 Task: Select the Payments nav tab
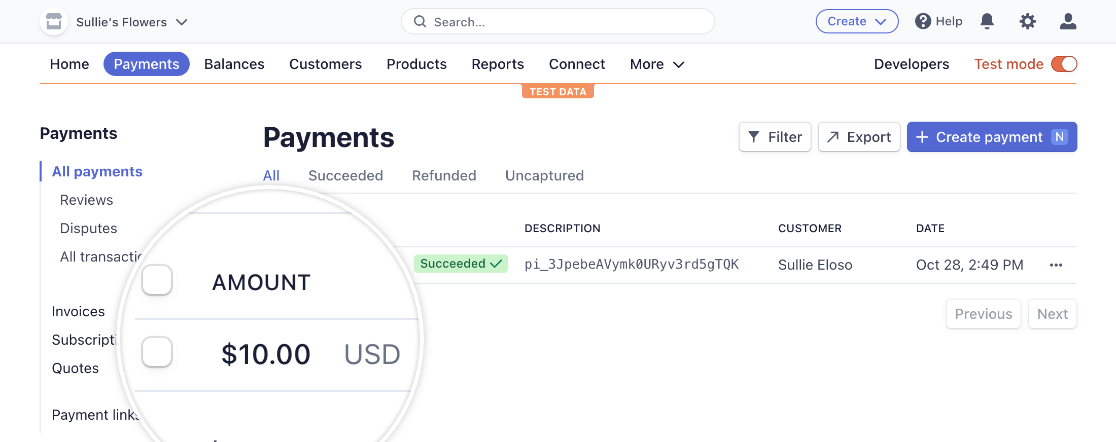tap(147, 64)
